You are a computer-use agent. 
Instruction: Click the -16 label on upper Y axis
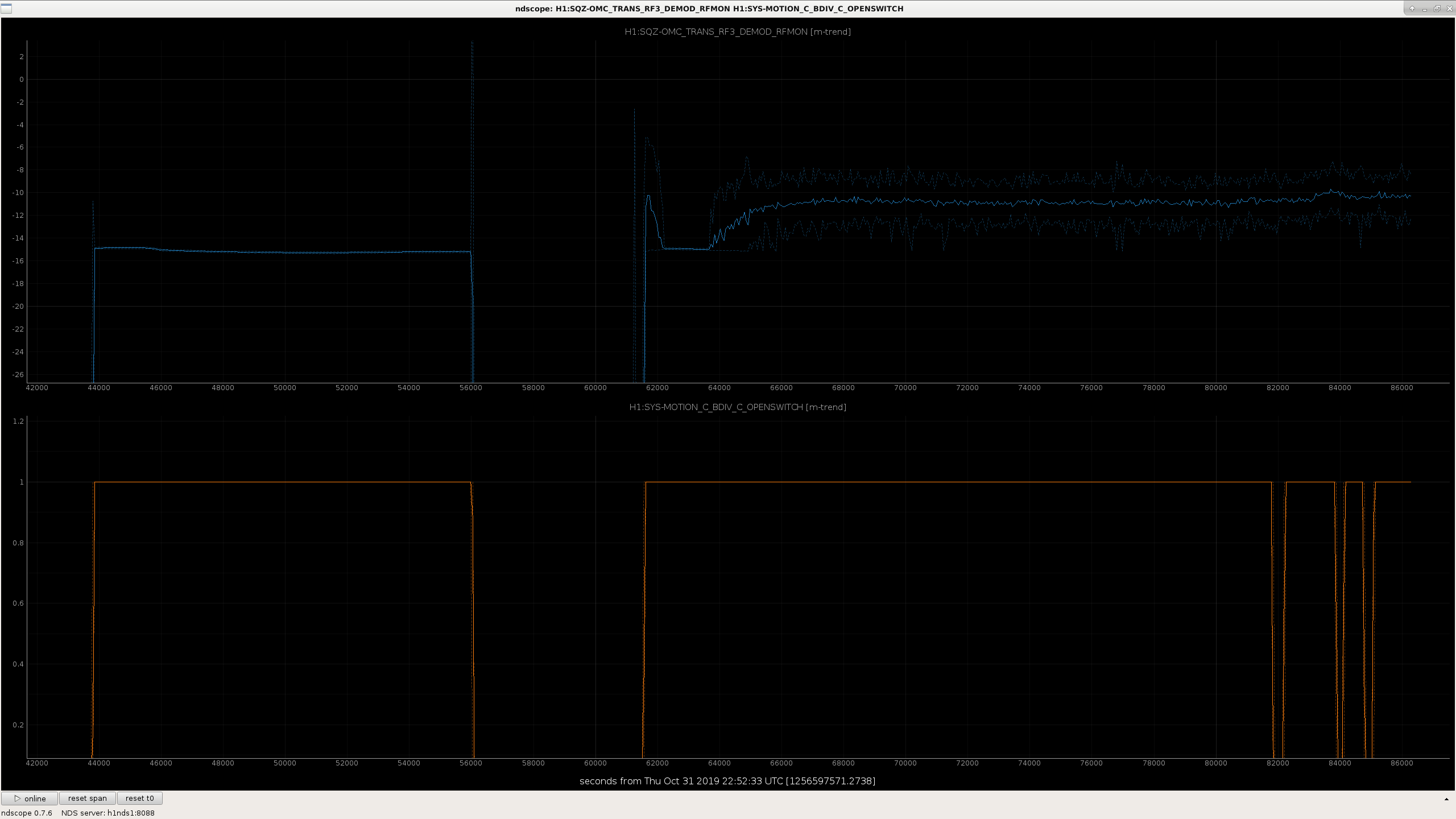[18, 261]
